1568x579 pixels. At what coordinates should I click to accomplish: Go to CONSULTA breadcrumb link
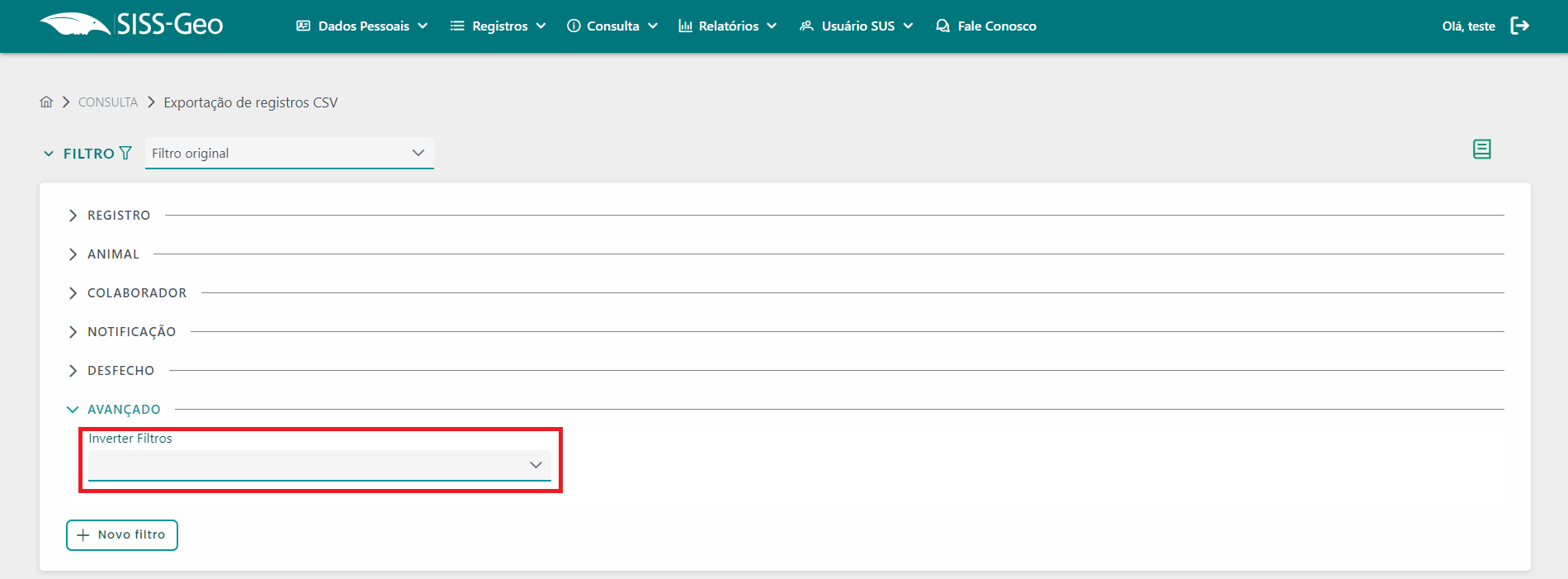[x=108, y=102]
